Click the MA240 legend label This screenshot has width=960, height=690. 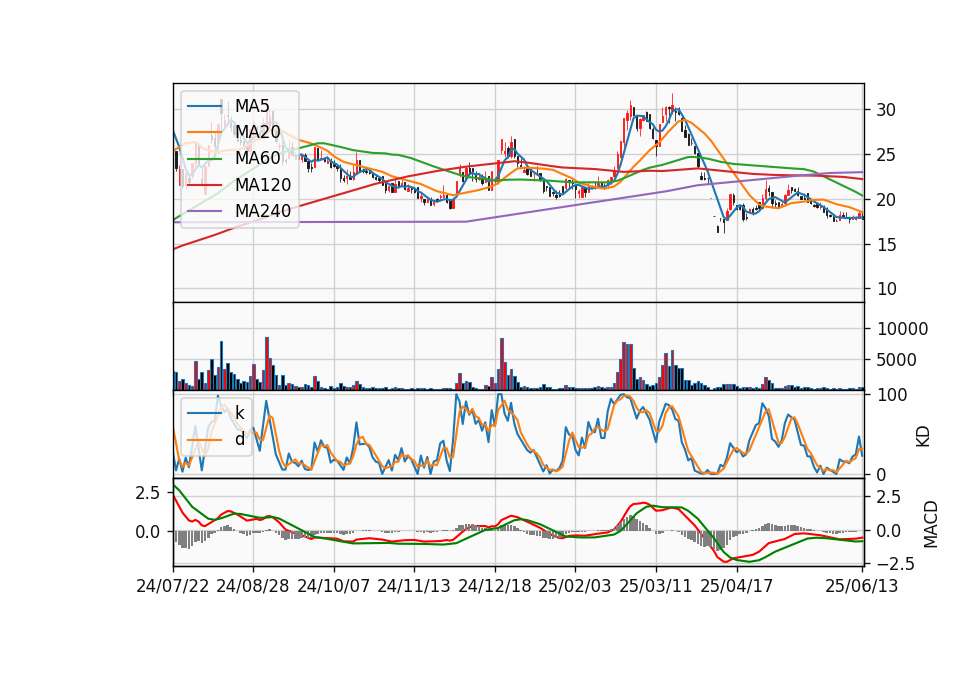pos(263,211)
